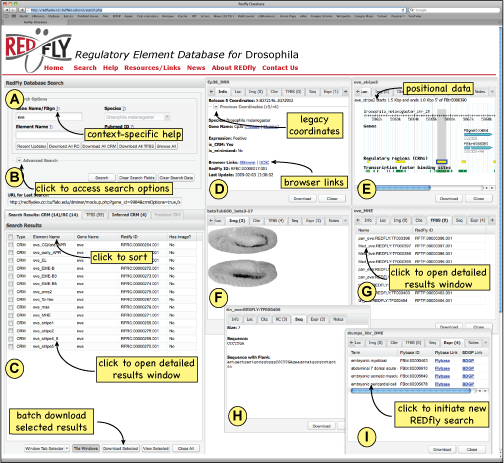Screen dimensions: 504x463
Task: Check the box for eve_EL row
Action: point(11,260)
